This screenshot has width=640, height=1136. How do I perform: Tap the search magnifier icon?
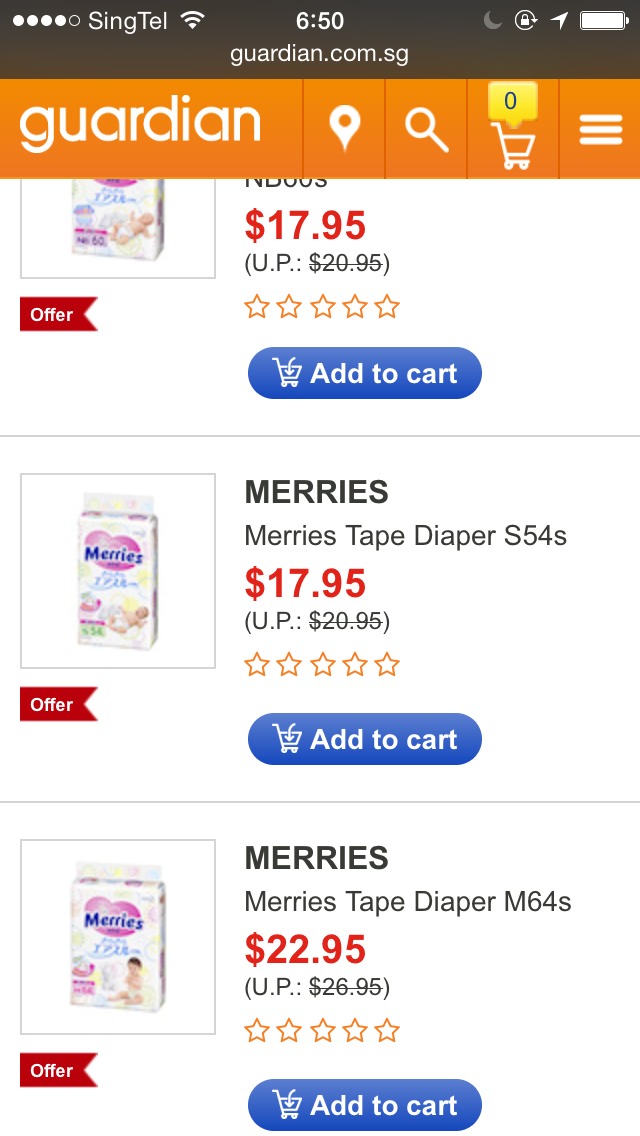pos(426,129)
